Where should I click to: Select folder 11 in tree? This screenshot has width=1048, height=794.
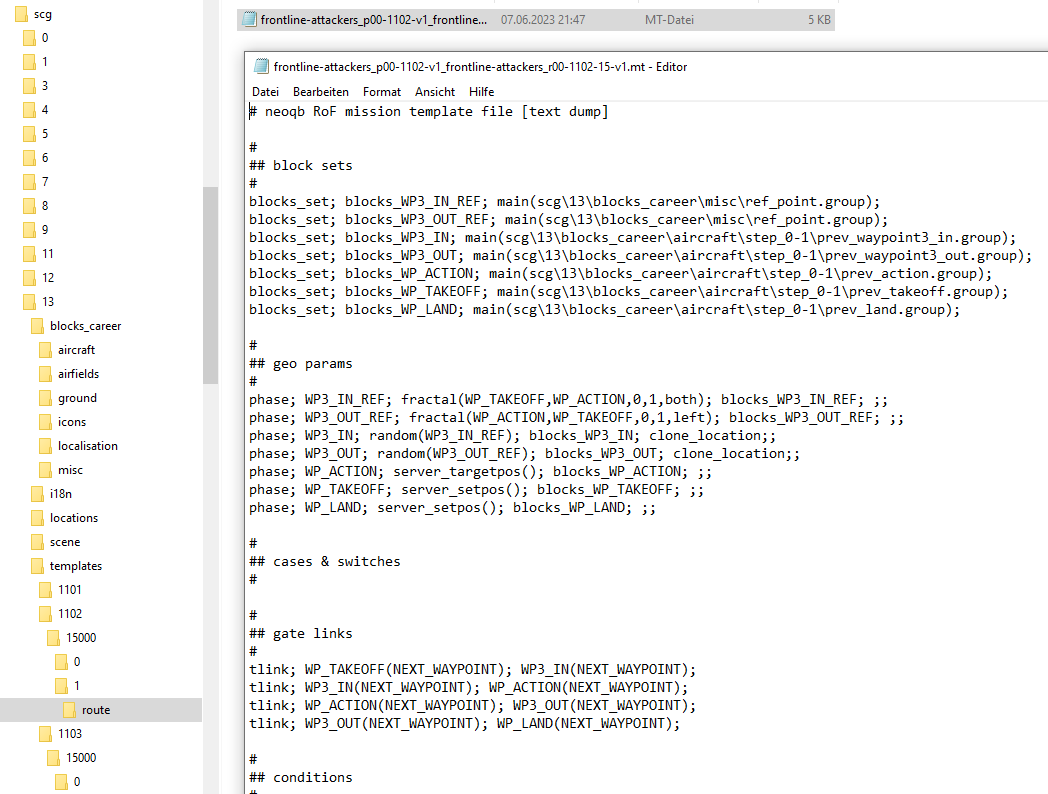click(47, 255)
